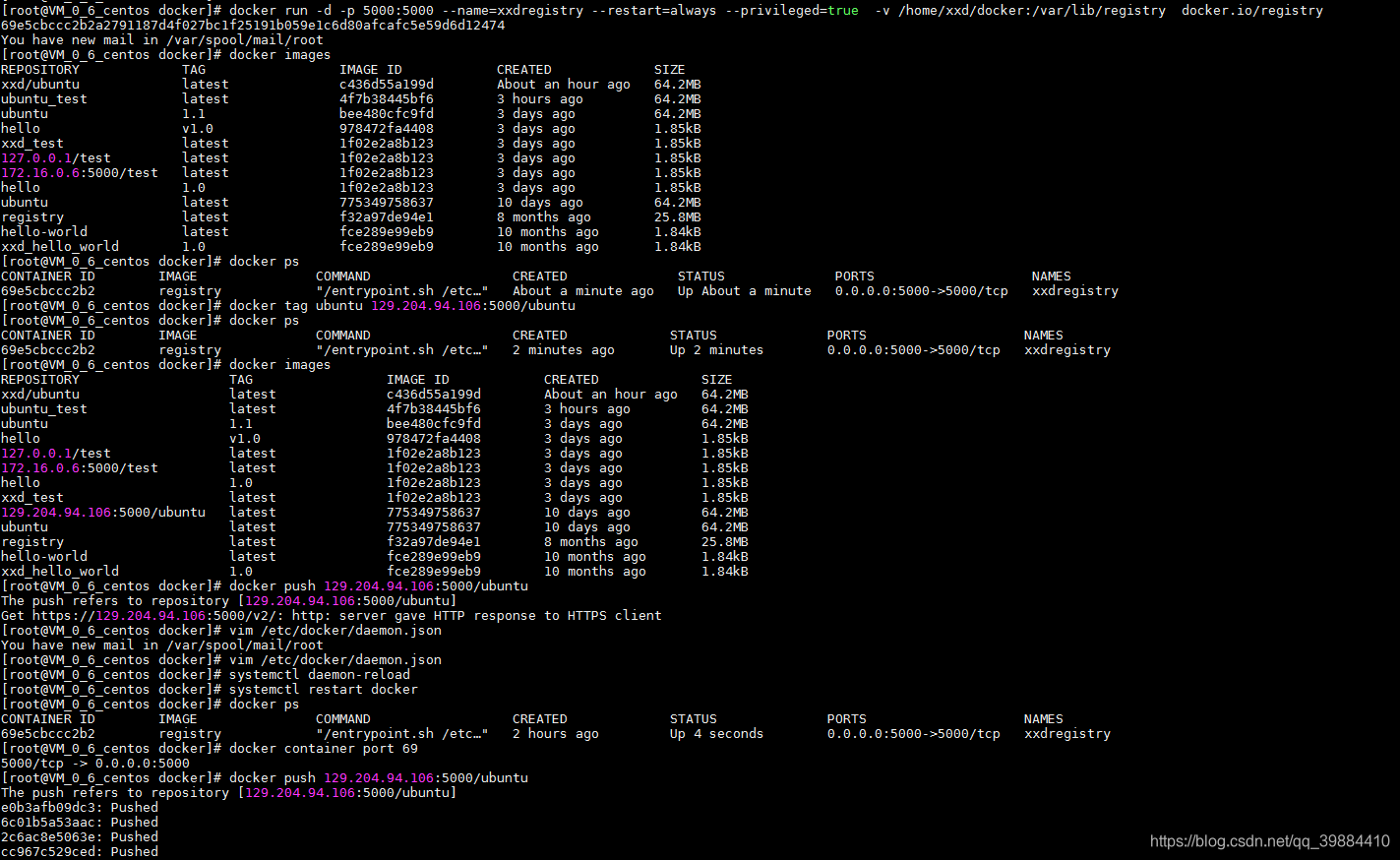Click the '2c6ac8e5063e: Pushed' layer line

click(x=80, y=837)
